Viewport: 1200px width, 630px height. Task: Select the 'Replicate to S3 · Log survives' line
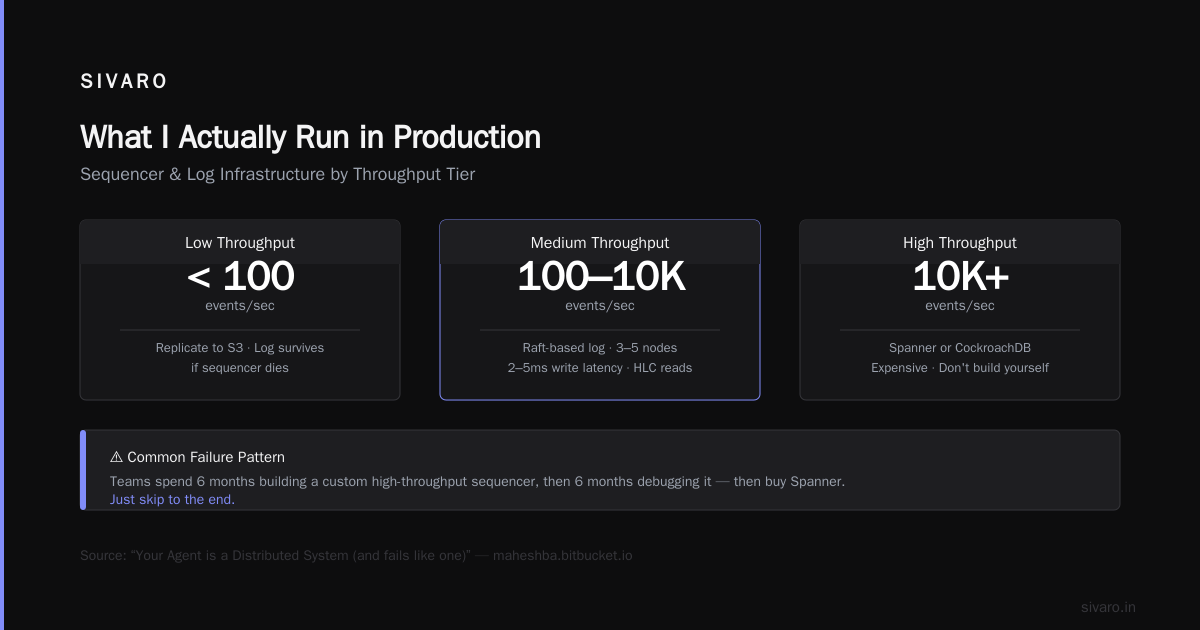point(240,348)
